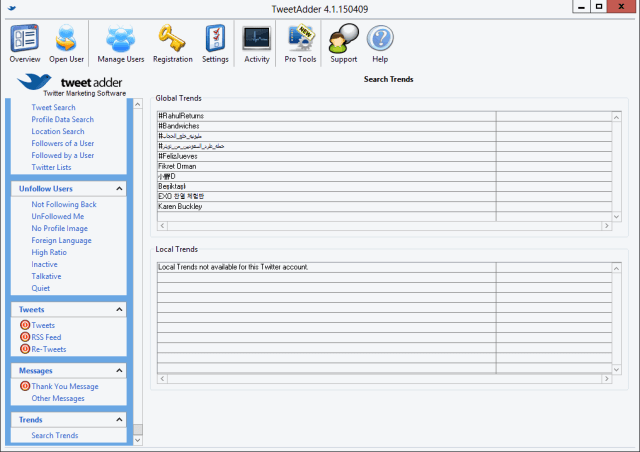Select the Inactive users link
The height and width of the screenshot is (452, 640).
pos(44,264)
